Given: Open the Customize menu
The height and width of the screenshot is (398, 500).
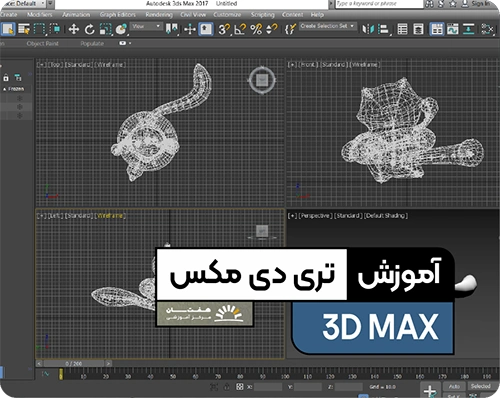Looking at the screenshot, I should (227, 15).
